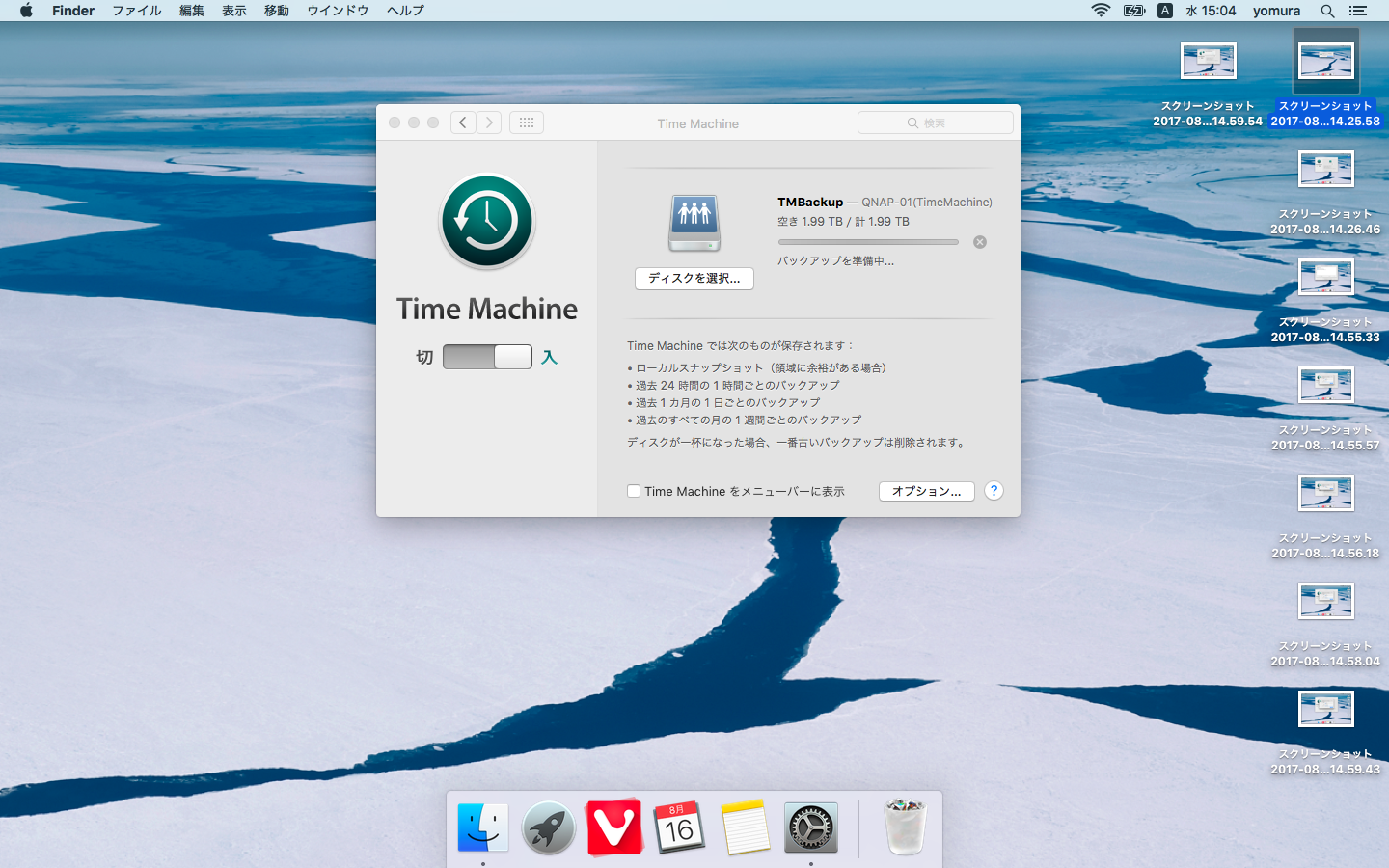Open Finder from the Dock

483,827
